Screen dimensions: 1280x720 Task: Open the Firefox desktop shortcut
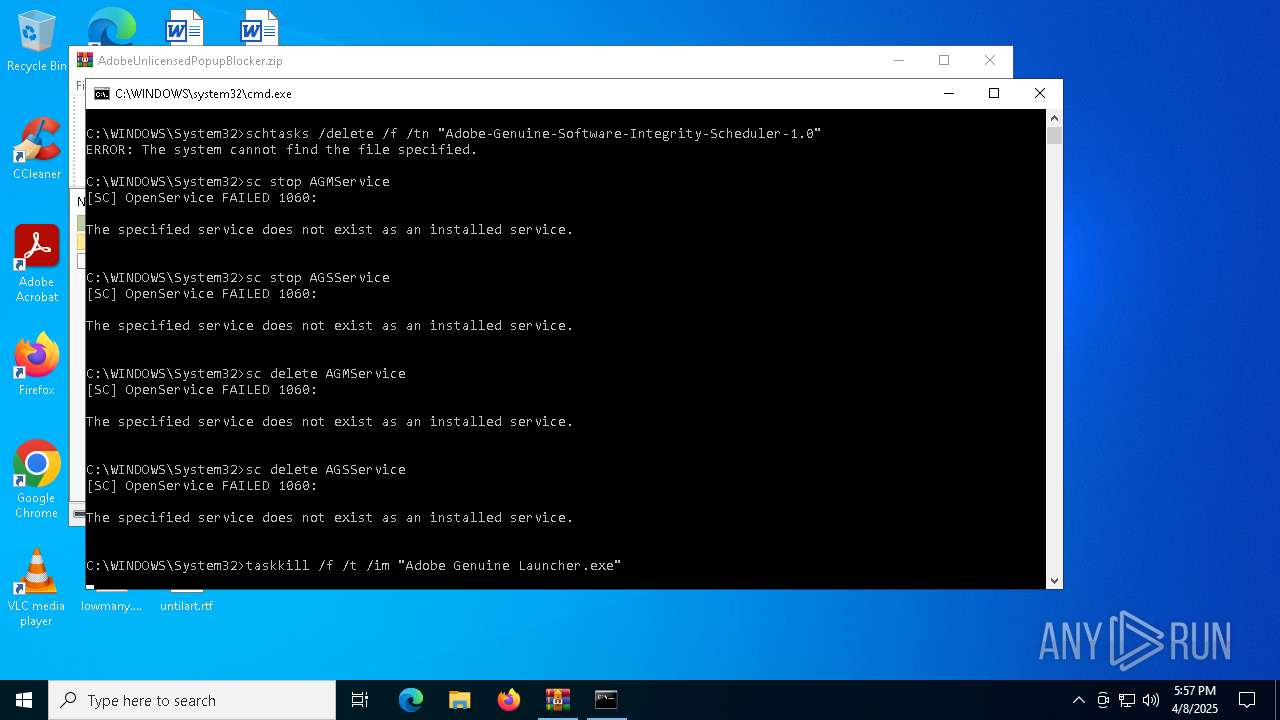click(37, 365)
